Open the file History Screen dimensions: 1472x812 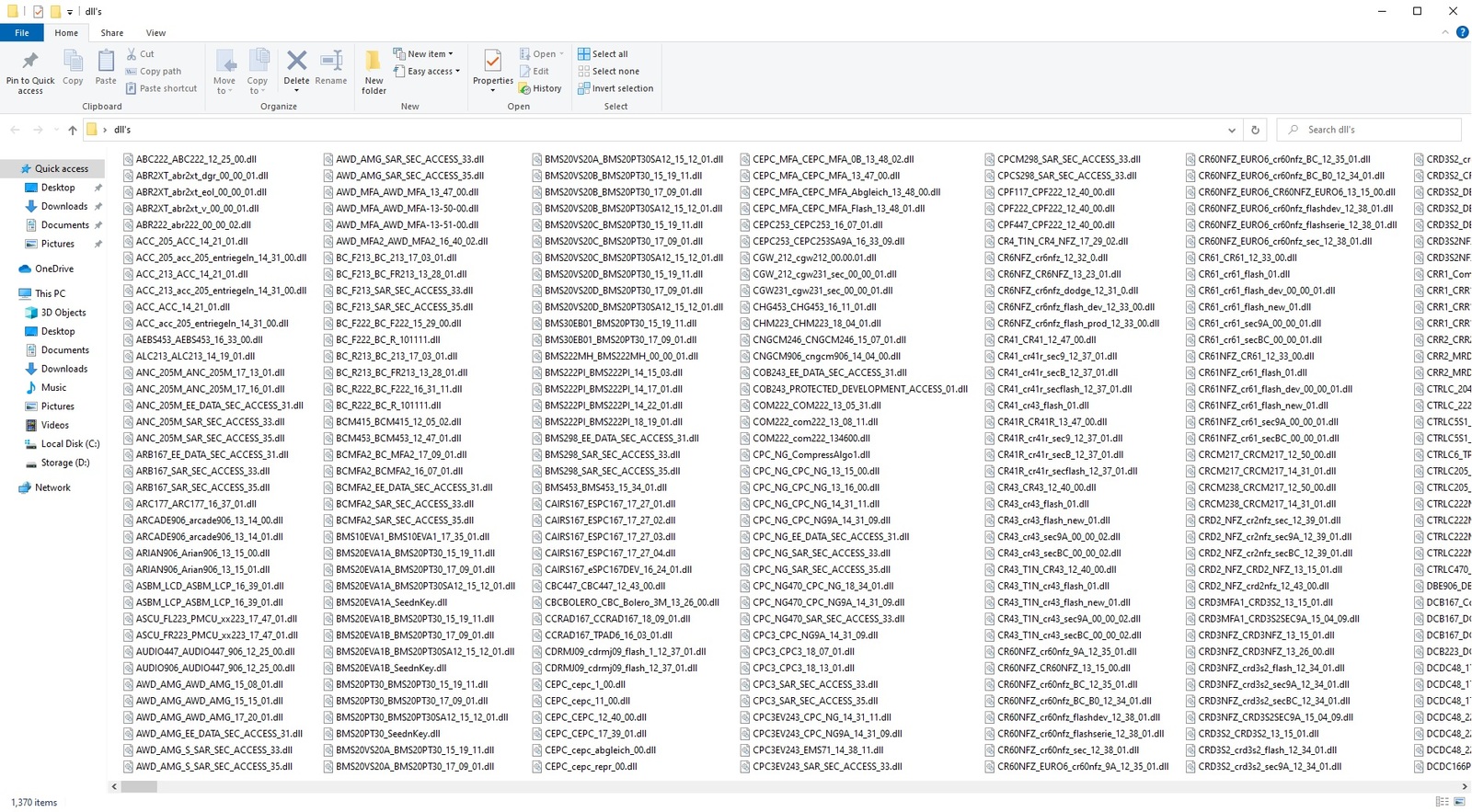[x=540, y=89]
